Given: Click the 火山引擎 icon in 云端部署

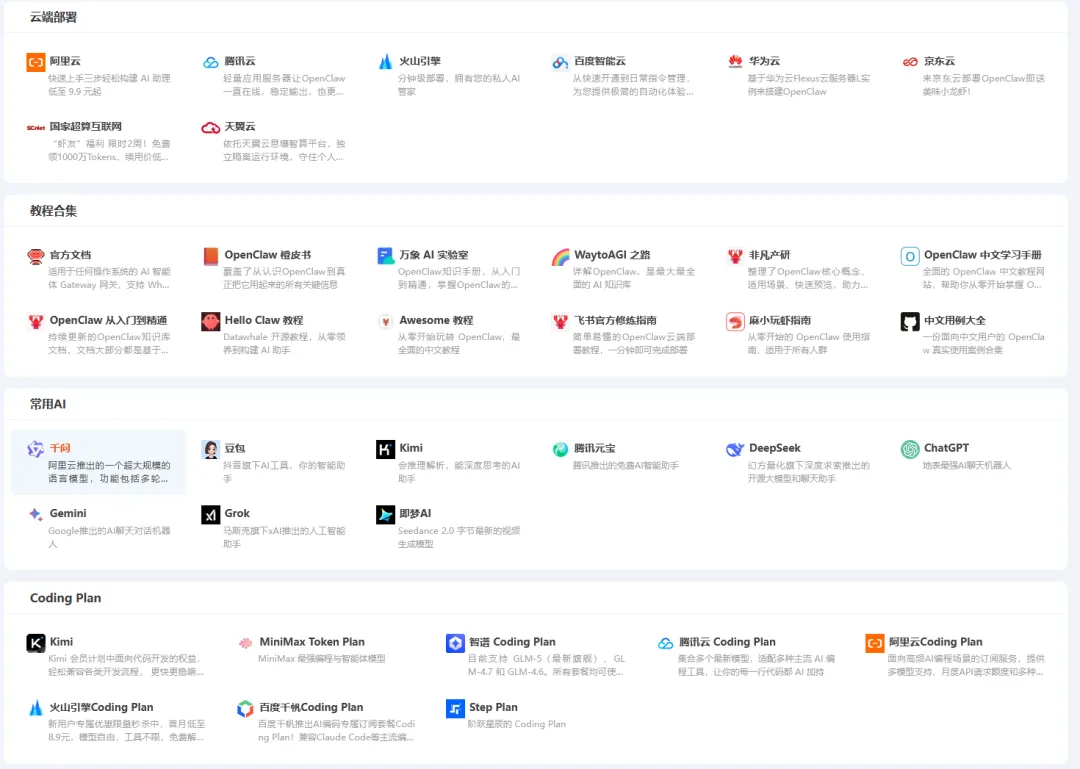Looking at the screenshot, I should tap(386, 62).
